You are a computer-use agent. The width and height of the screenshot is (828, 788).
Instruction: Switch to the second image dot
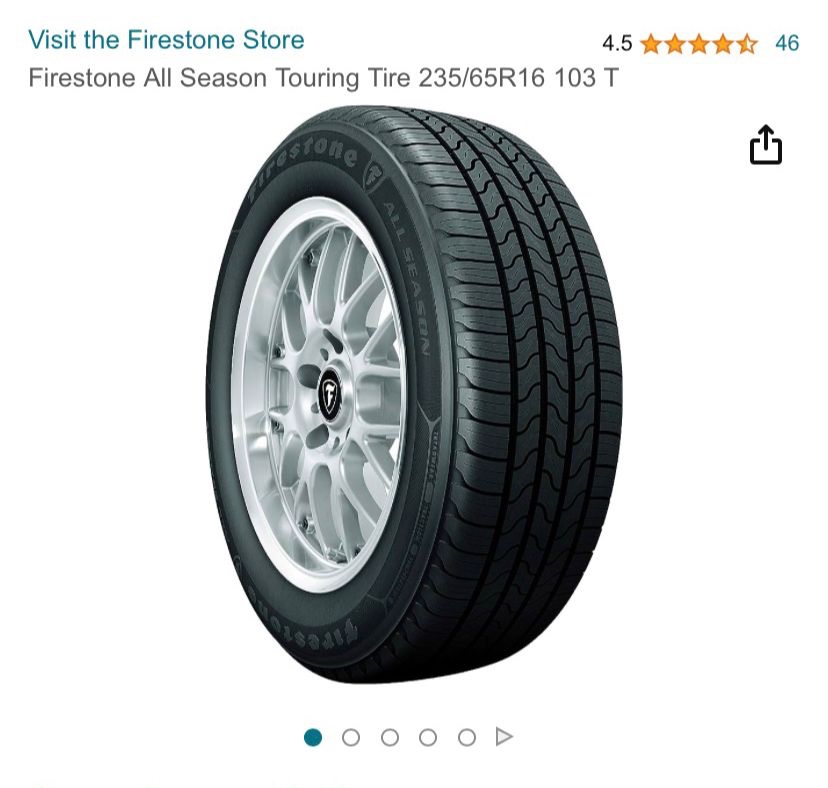(351, 737)
